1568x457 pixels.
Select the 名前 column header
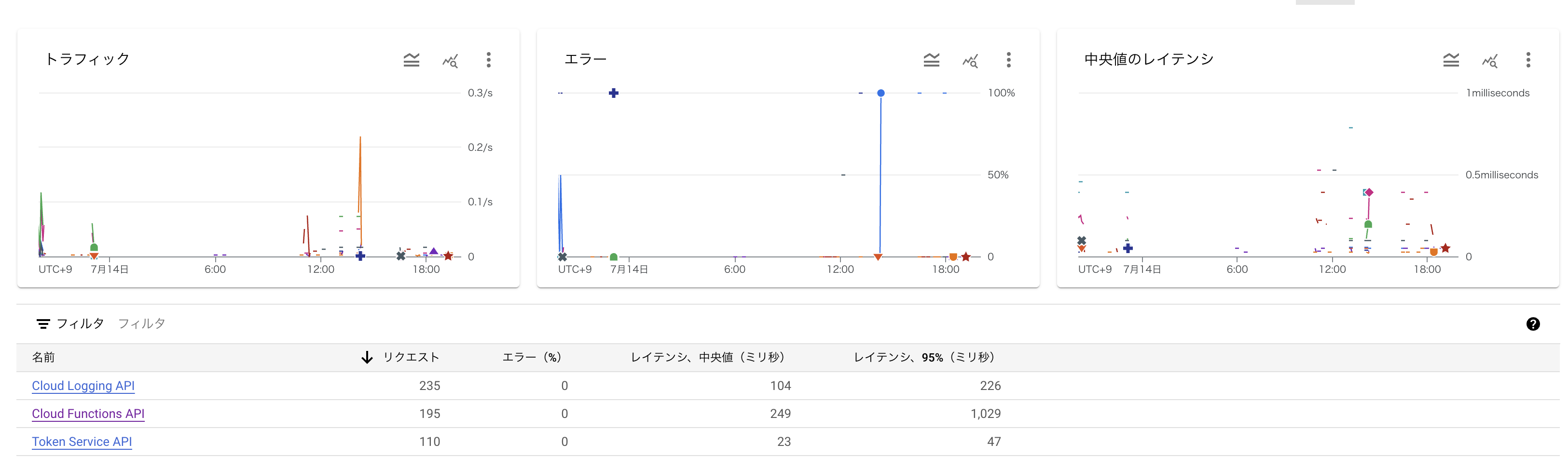point(43,357)
